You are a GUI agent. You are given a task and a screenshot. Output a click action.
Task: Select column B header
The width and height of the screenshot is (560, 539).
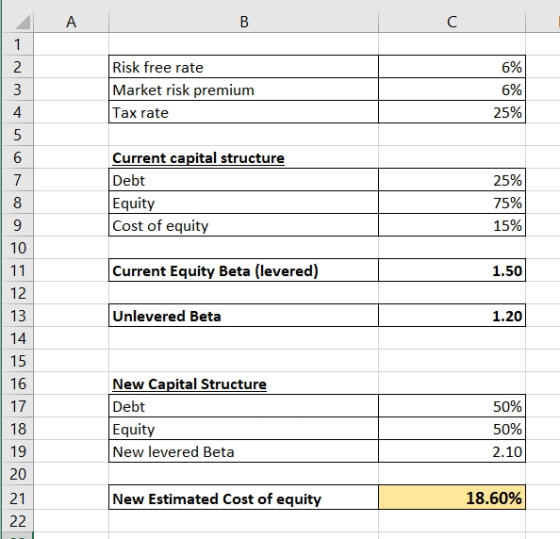244,22
